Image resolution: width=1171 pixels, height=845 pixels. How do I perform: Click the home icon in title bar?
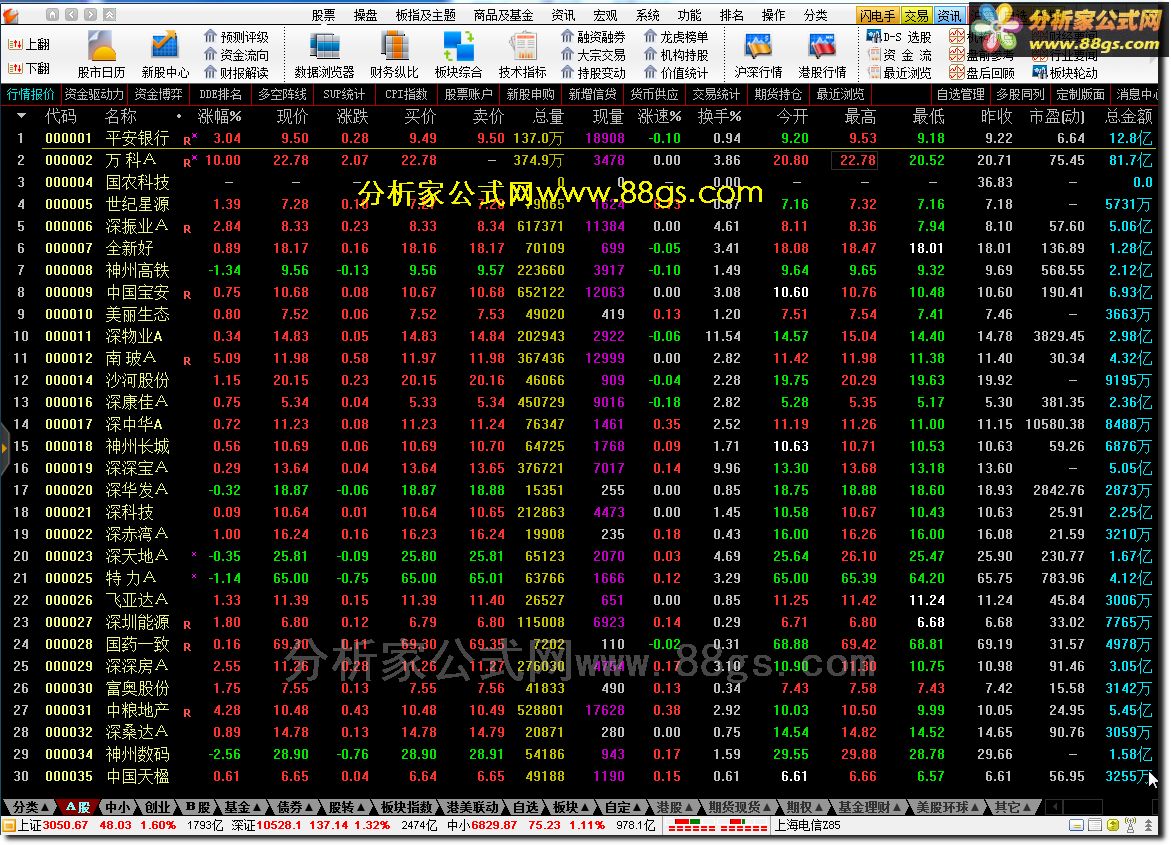(x=52, y=14)
